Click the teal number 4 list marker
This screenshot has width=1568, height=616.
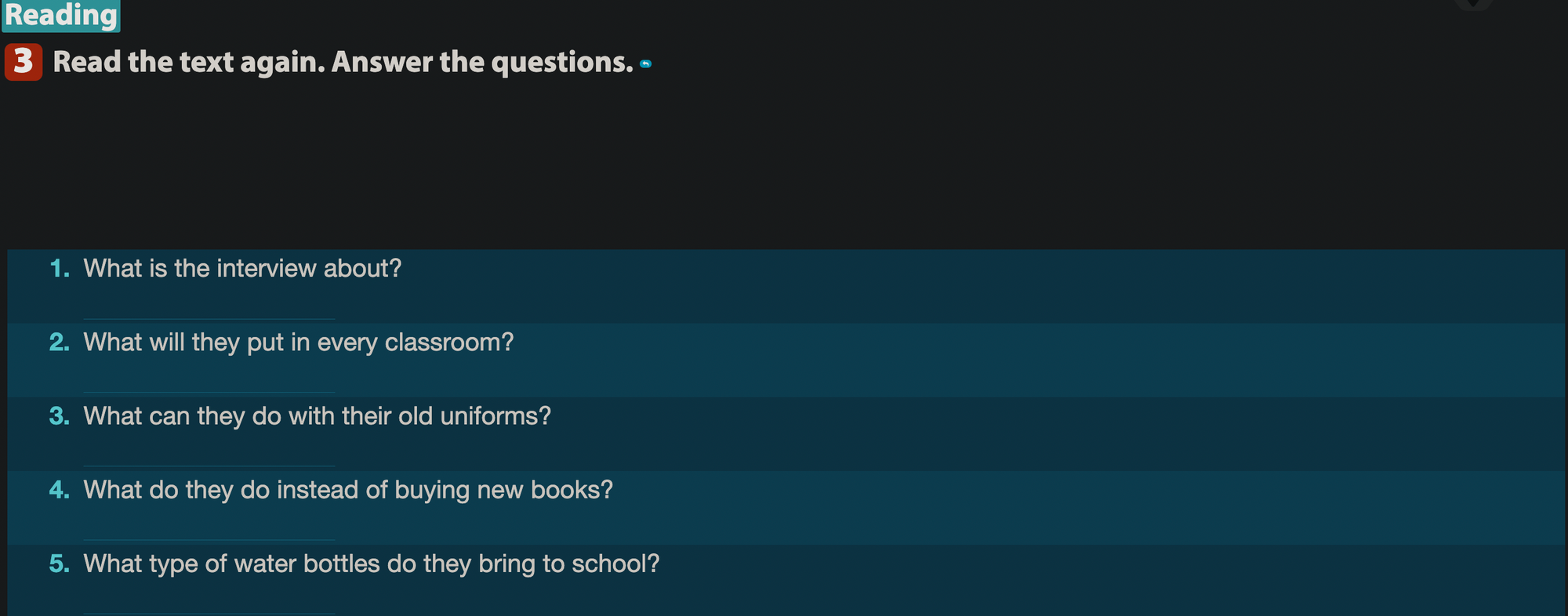[60, 490]
